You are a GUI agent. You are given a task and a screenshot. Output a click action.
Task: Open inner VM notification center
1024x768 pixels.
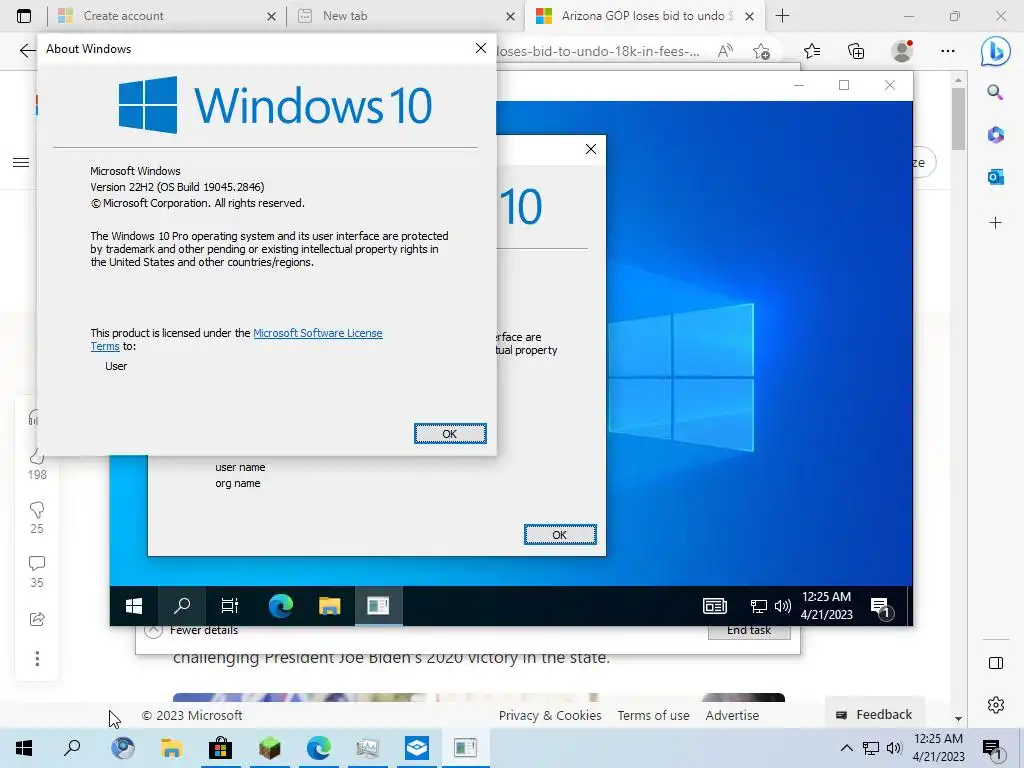tap(880, 607)
